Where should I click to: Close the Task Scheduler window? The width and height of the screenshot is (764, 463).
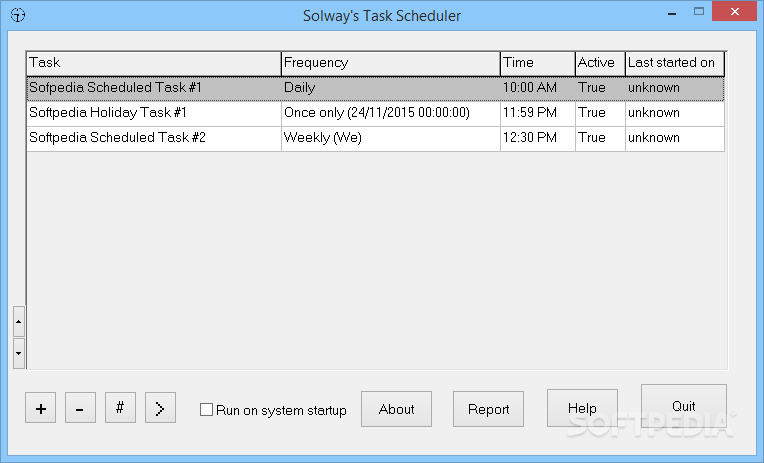tap(735, 11)
